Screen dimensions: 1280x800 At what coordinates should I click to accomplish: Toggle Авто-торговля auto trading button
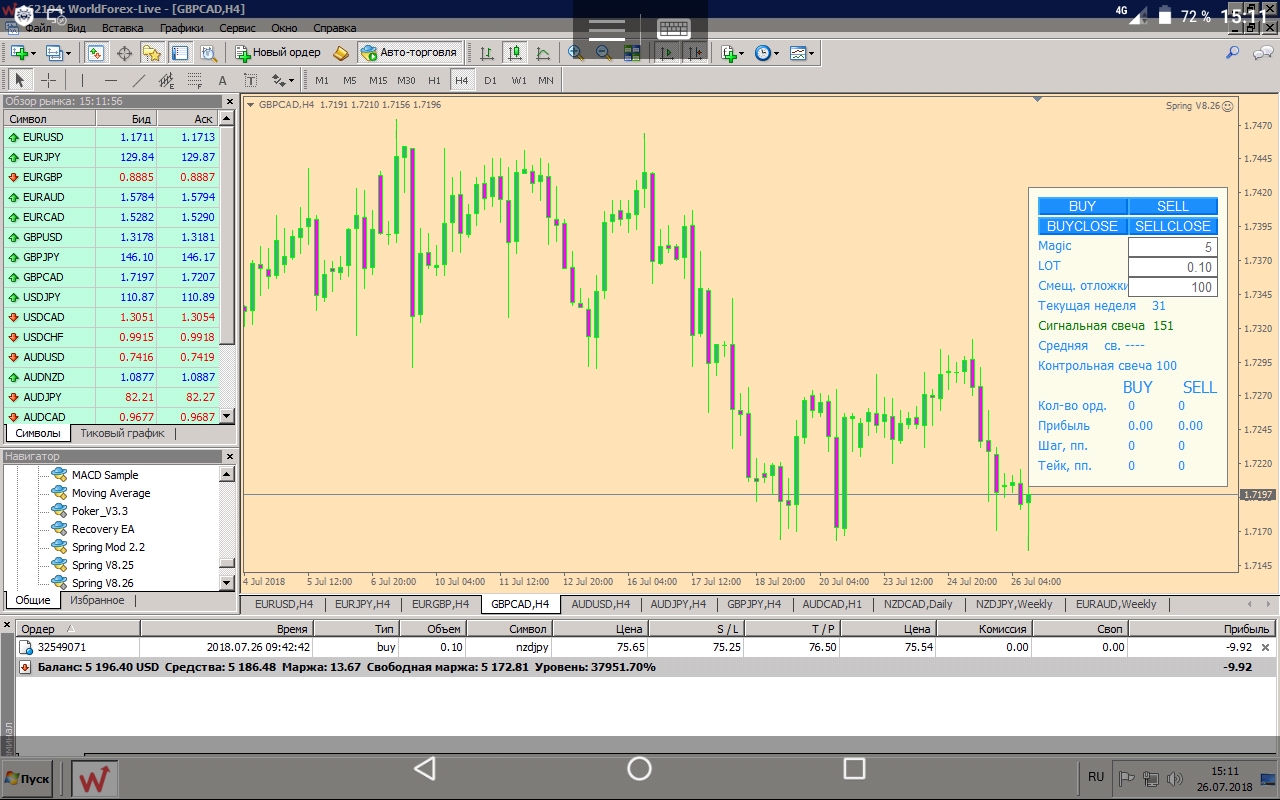click(x=410, y=52)
